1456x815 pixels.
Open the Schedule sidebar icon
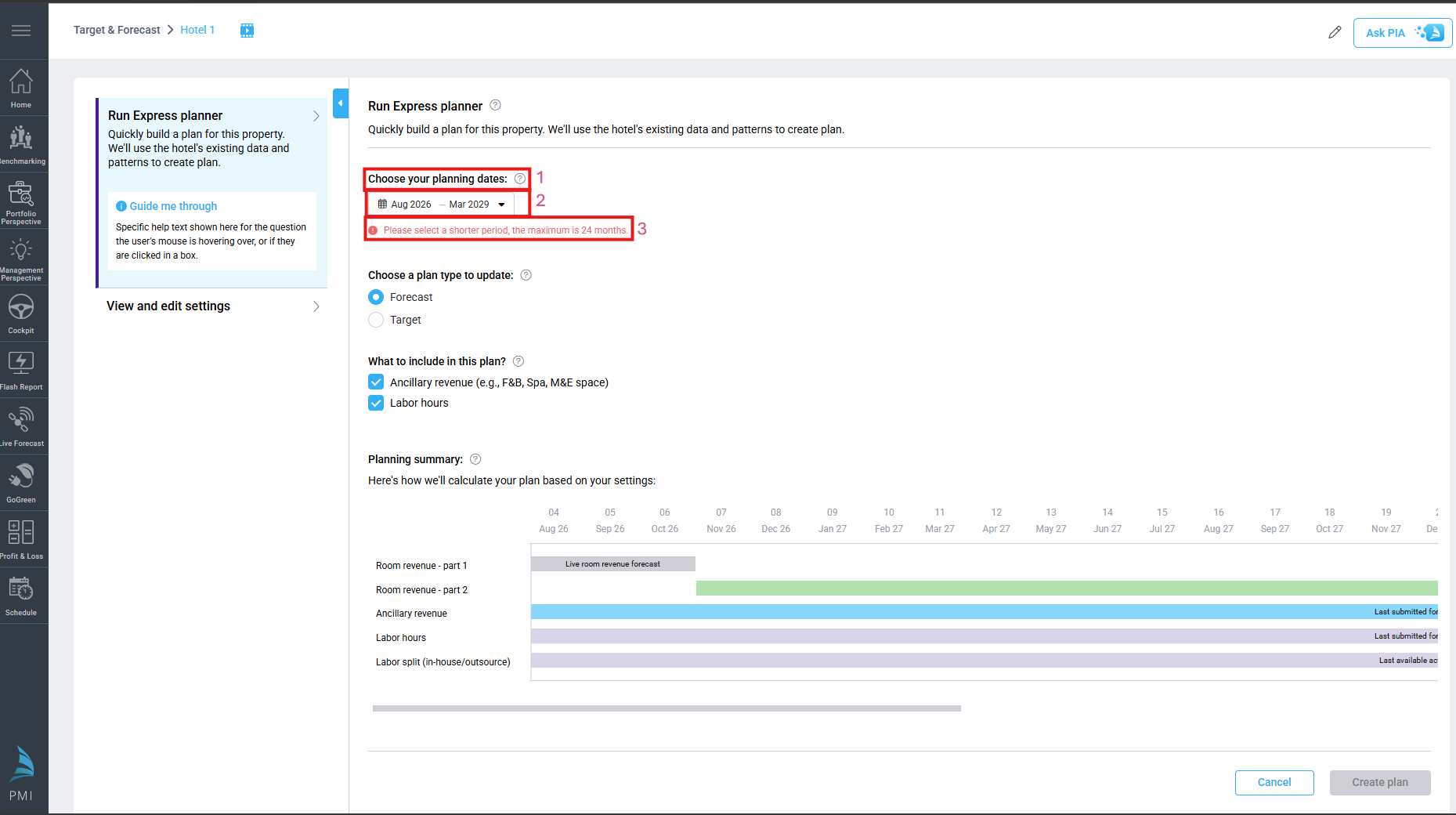coord(21,596)
